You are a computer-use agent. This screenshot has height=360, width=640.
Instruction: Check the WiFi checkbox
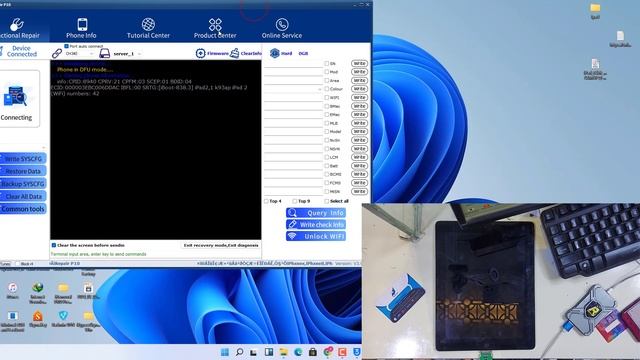(x=327, y=98)
